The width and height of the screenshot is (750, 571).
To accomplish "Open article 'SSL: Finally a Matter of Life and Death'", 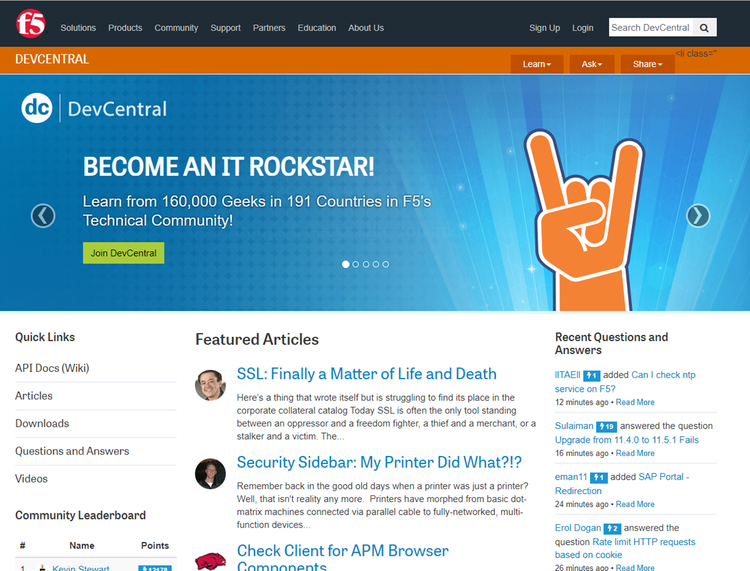I will (366, 373).
